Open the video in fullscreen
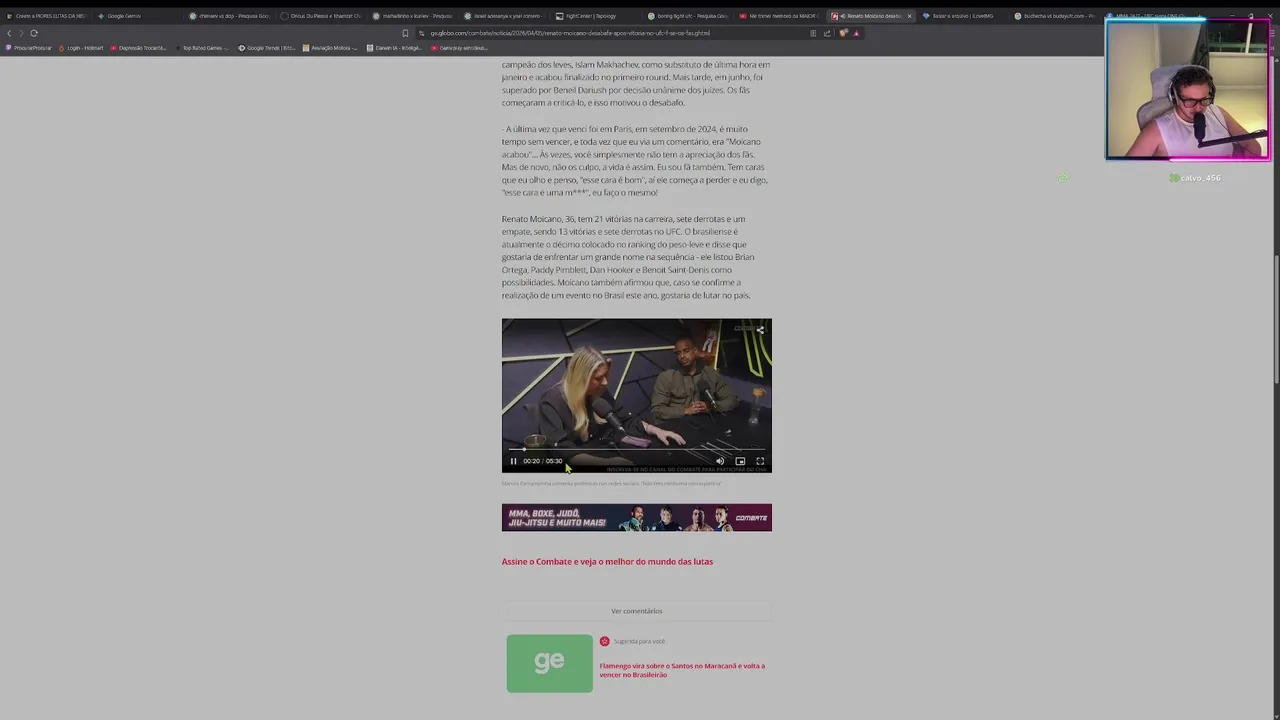 pos(760,461)
